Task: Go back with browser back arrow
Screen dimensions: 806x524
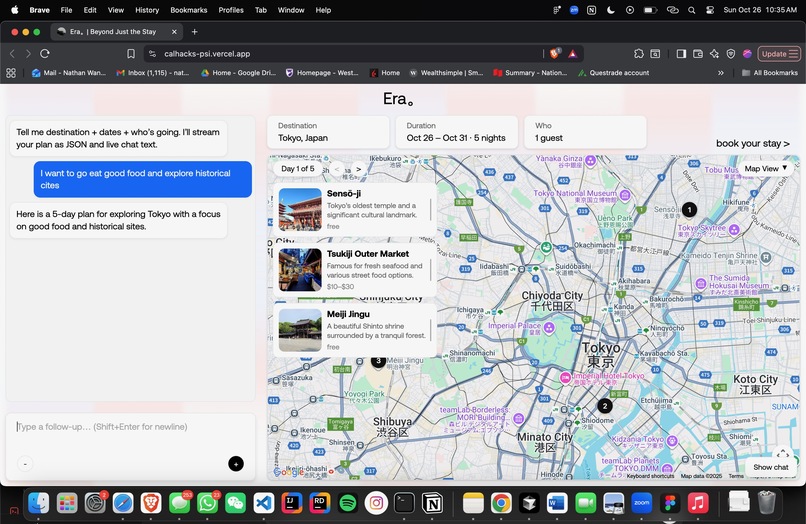Action: coord(12,53)
